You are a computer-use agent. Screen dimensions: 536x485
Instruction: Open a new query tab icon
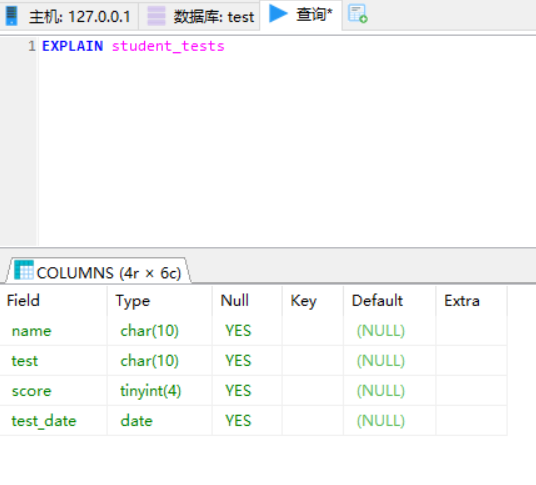(x=358, y=14)
